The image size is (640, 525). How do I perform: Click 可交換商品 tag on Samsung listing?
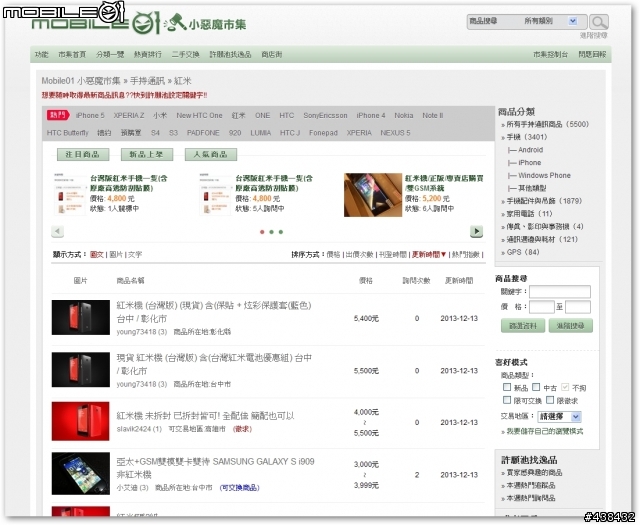pyautogui.click(x=239, y=487)
